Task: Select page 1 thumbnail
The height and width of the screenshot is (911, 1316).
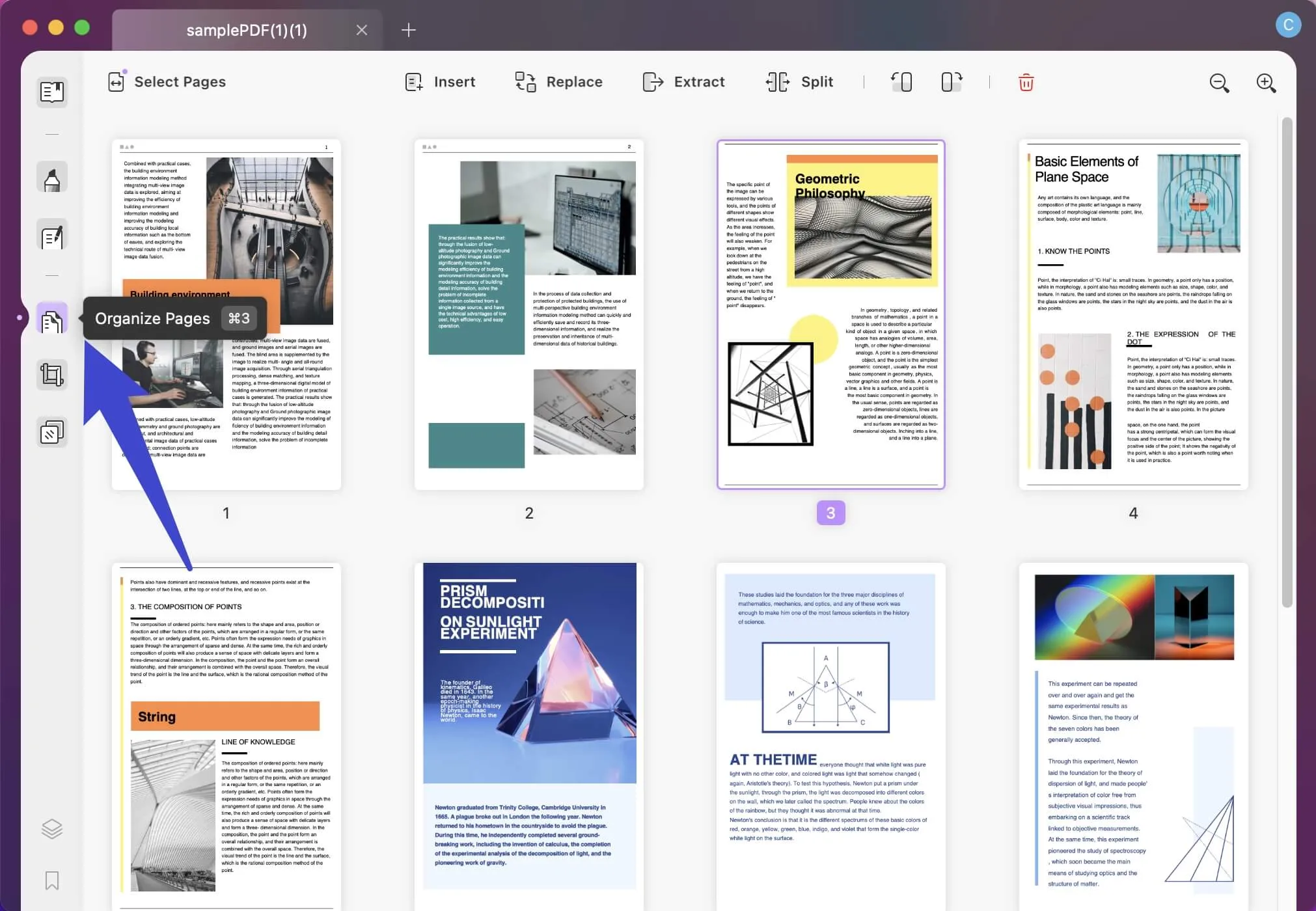Action: pos(225,315)
